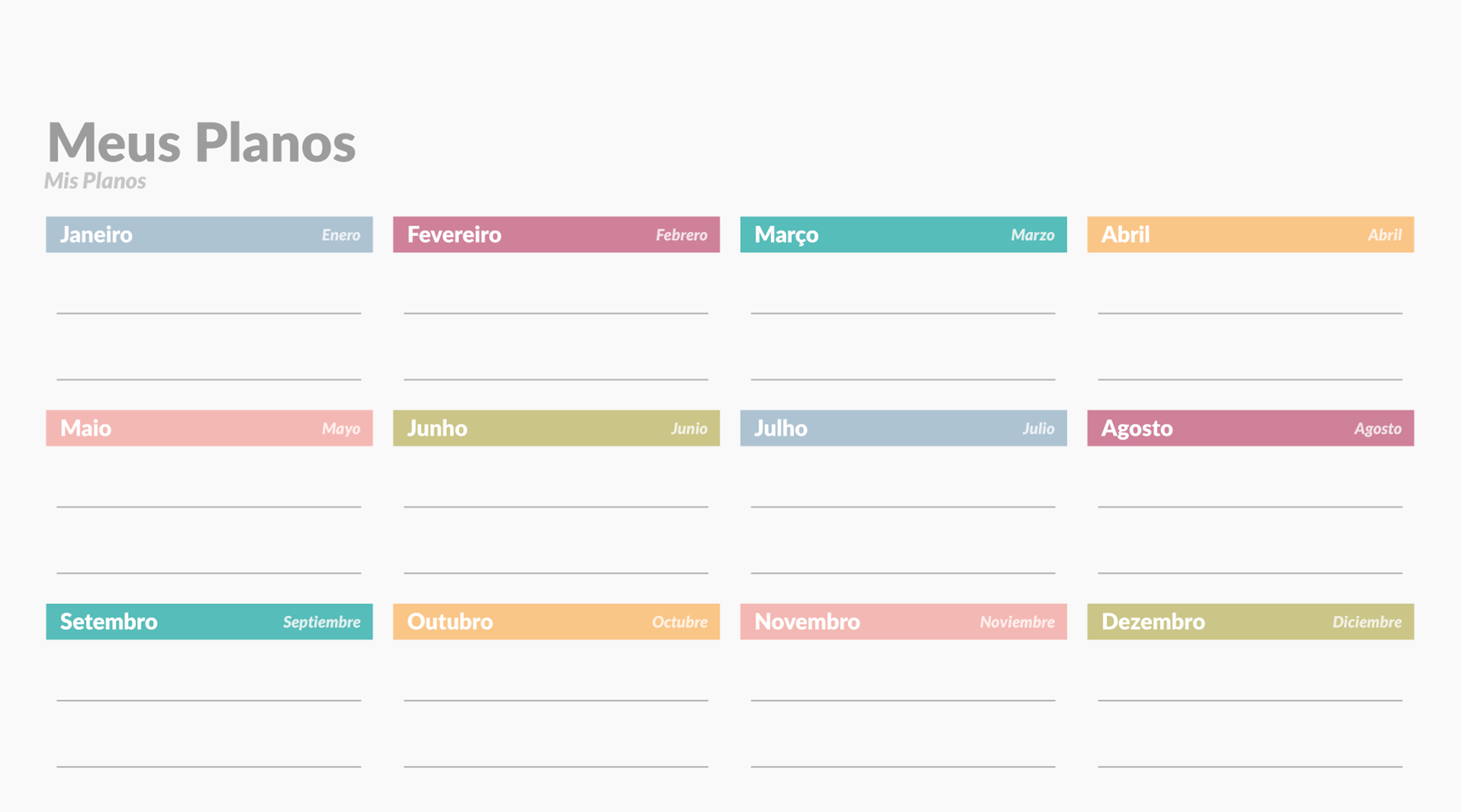Viewport: 1461px width, 812px height.
Task: Click the Outubro month header
Action: [x=555, y=622]
